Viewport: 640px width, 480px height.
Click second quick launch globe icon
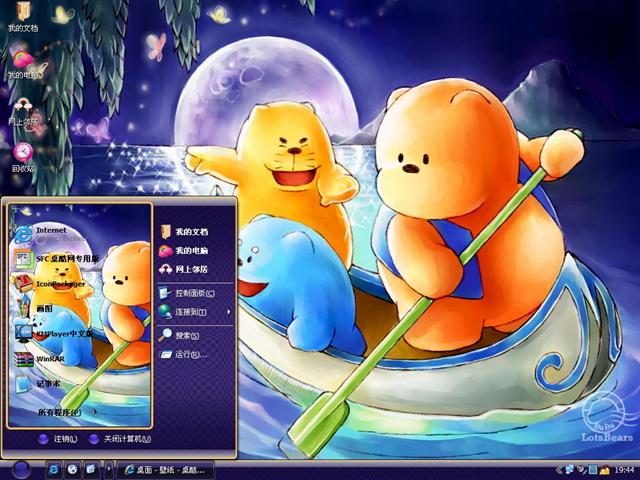coord(72,470)
